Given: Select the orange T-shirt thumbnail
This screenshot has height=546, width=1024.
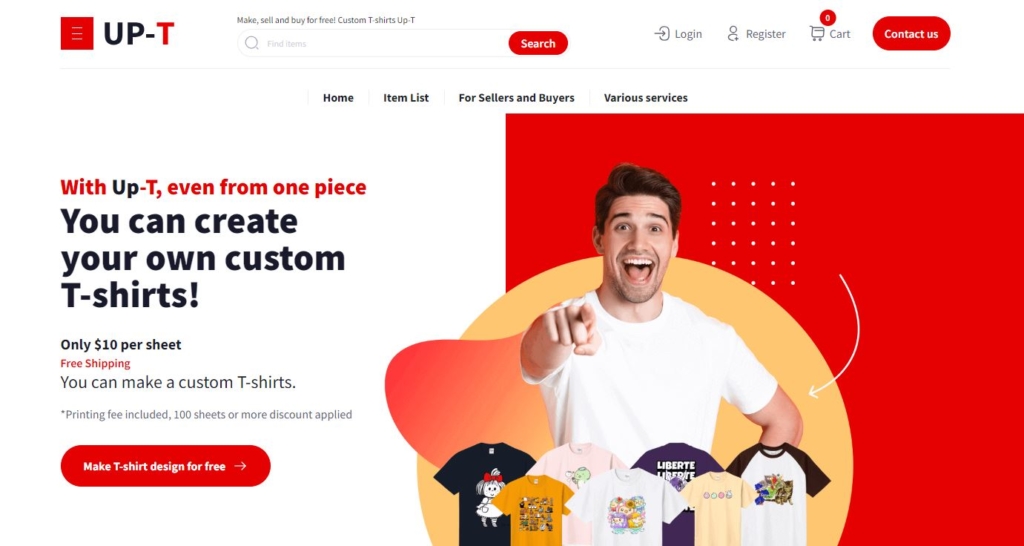Looking at the screenshot, I should pos(532,511).
